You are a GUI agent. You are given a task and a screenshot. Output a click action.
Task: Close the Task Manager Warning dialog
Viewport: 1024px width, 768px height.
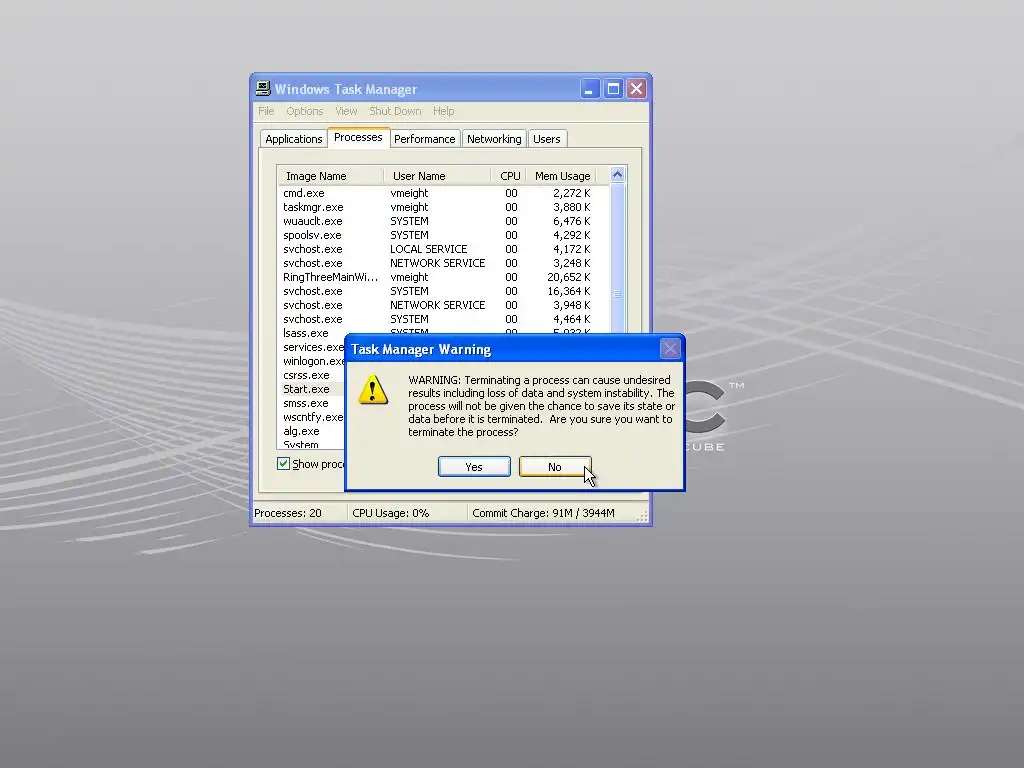[670, 349]
